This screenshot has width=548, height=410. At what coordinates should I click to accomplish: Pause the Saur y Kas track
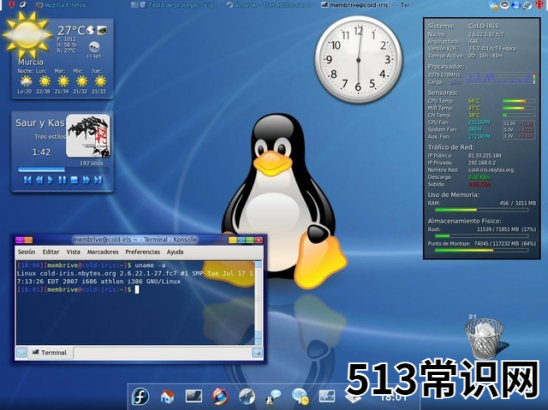(x=62, y=180)
